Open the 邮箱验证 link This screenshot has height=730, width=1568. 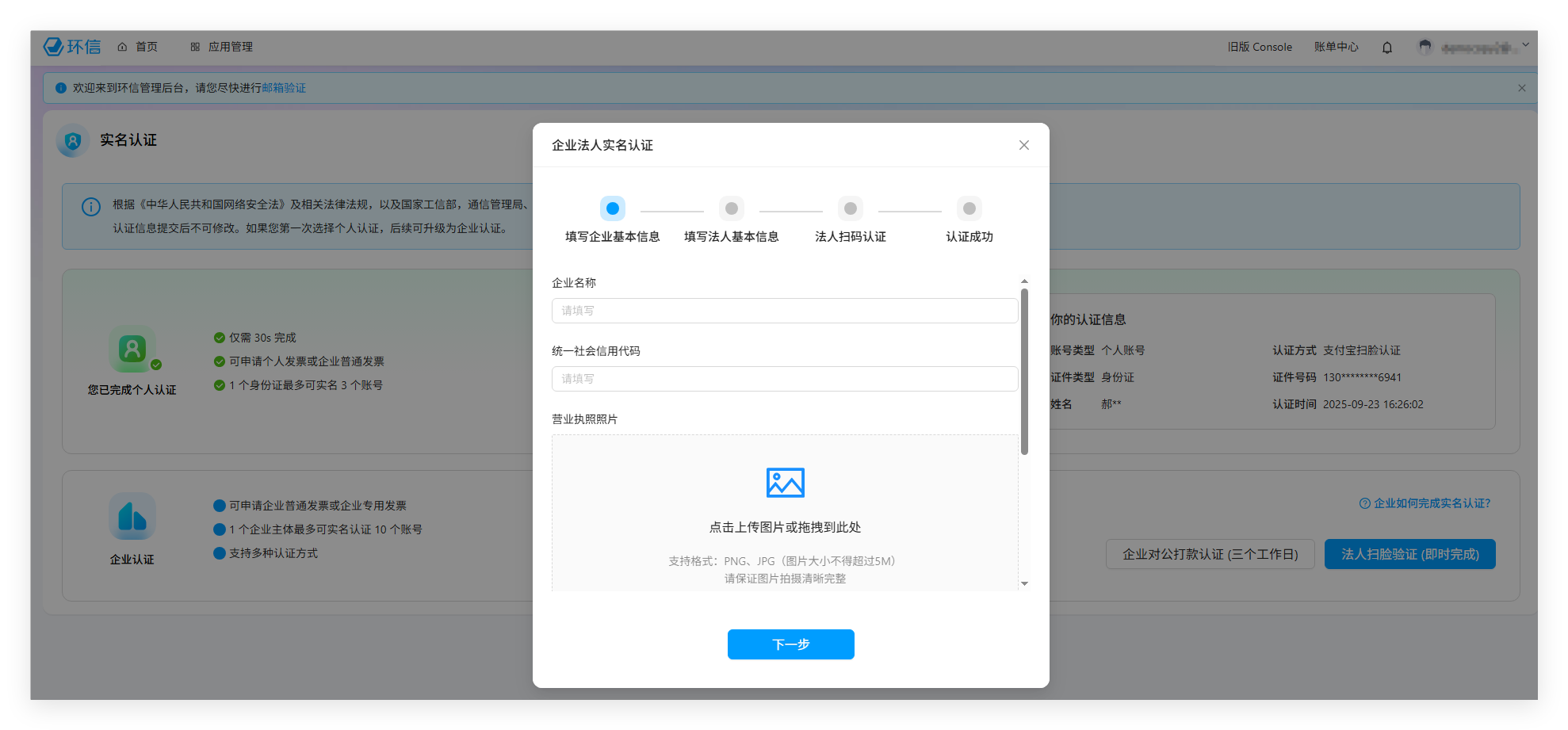[x=284, y=88]
